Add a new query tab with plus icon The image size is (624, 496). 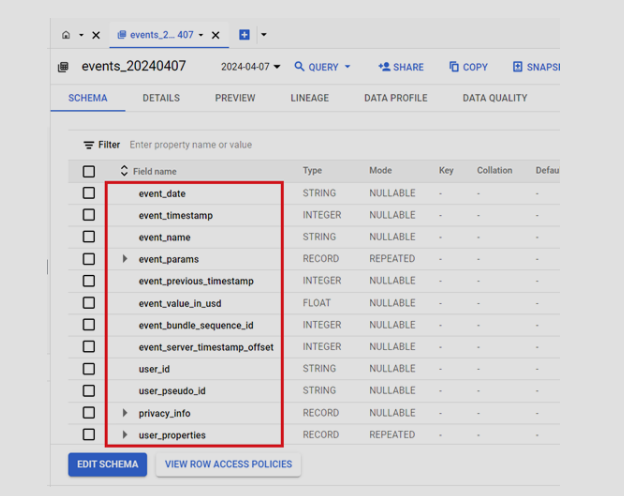pyautogui.click(x=244, y=35)
